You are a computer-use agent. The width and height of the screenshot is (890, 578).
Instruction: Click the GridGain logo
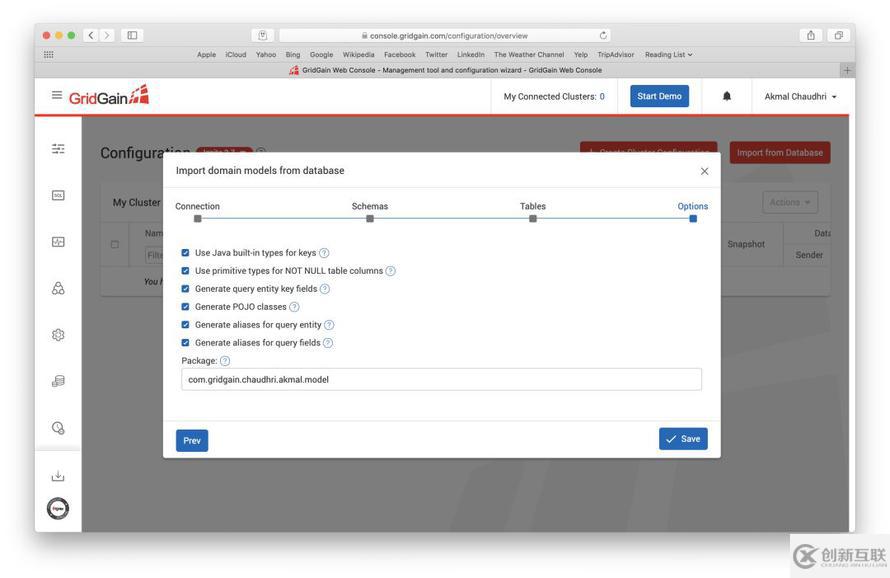click(x=109, y=95)
